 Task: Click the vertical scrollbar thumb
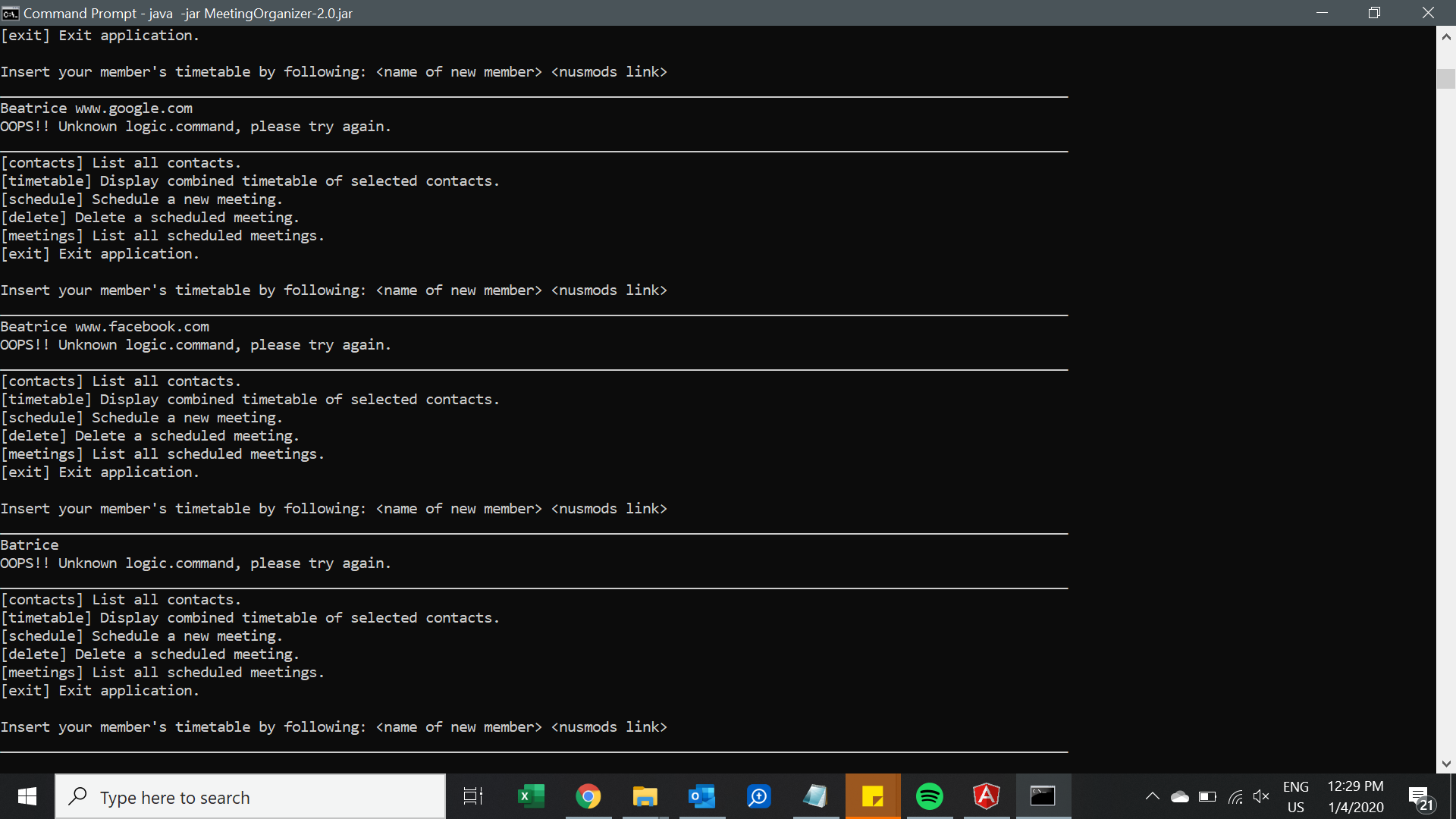[x=1446, y=79]
